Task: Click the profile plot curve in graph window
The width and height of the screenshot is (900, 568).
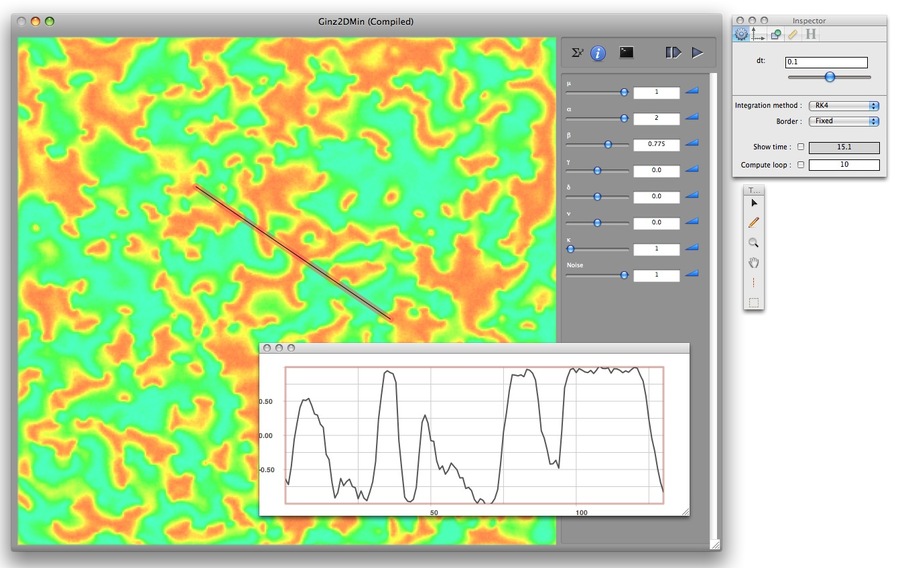Action: tap(474, 436)
